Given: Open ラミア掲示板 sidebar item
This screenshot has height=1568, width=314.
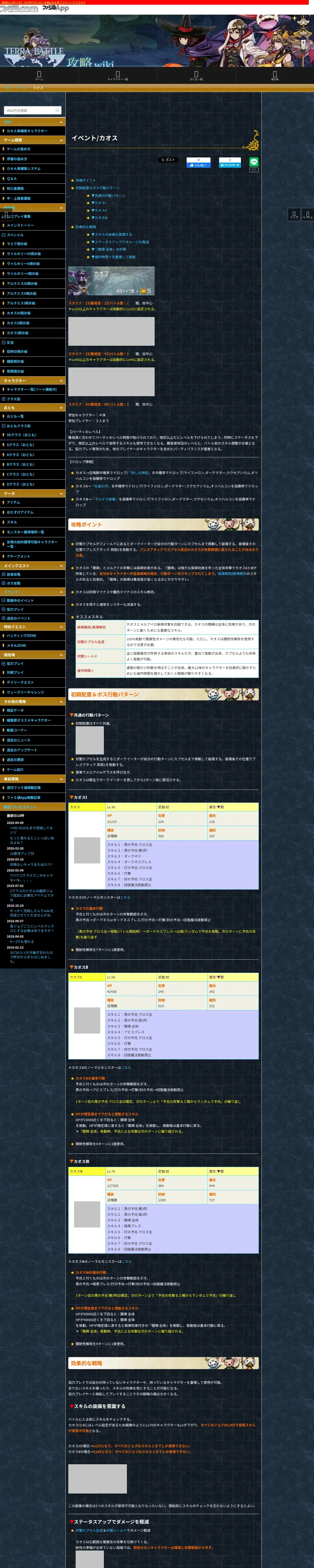Looking at the screenshot, I should 17,244.
